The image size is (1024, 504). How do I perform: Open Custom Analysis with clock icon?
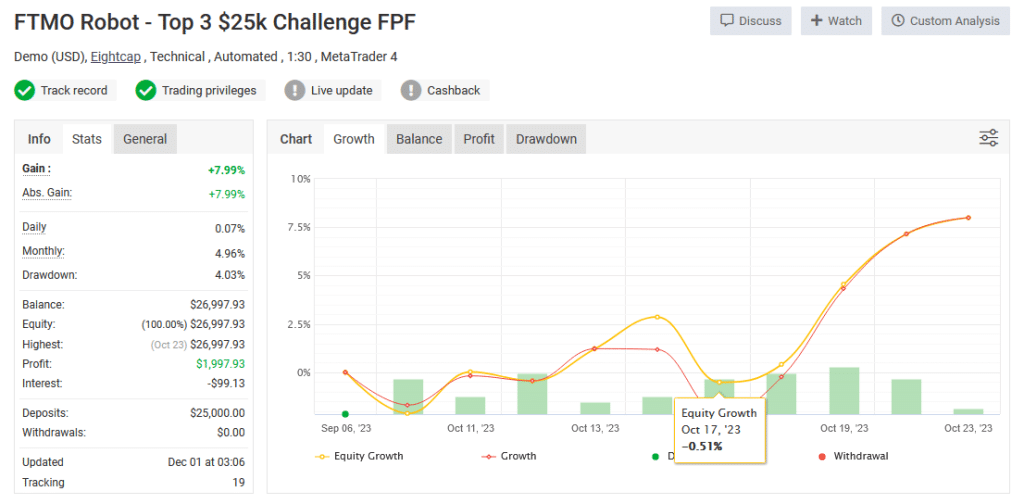(x=945, y=21)
